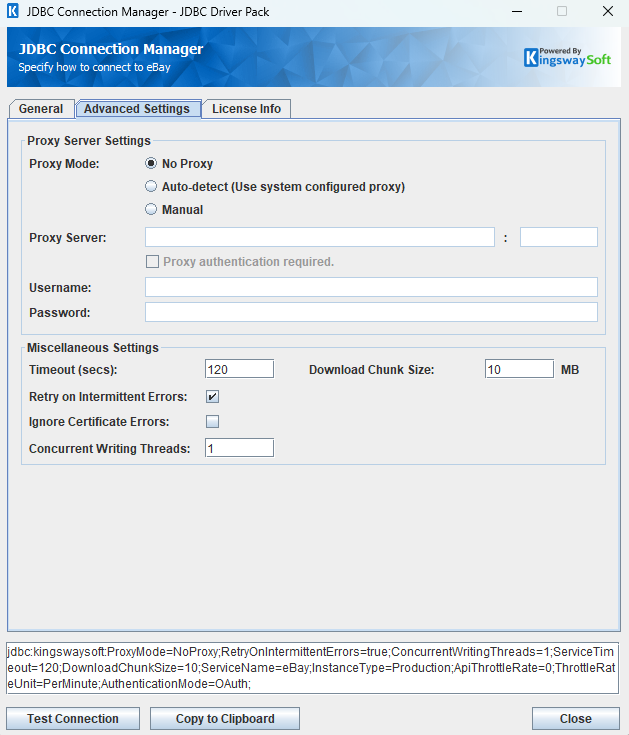Click the JDBC connection string text area
Viewport: 629px width, 735px height.
tap(313, 668)
